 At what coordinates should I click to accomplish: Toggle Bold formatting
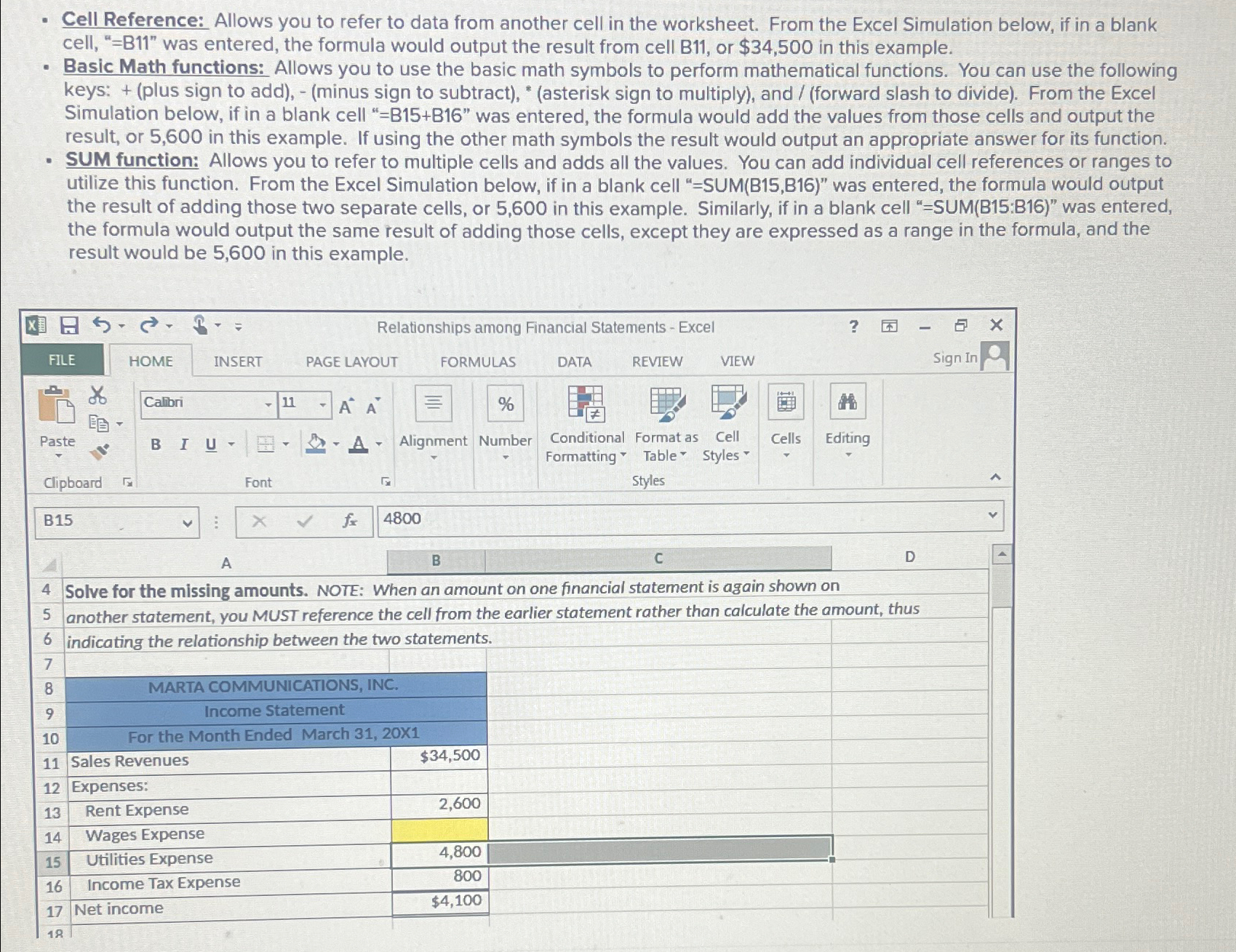tap(156, 444)
